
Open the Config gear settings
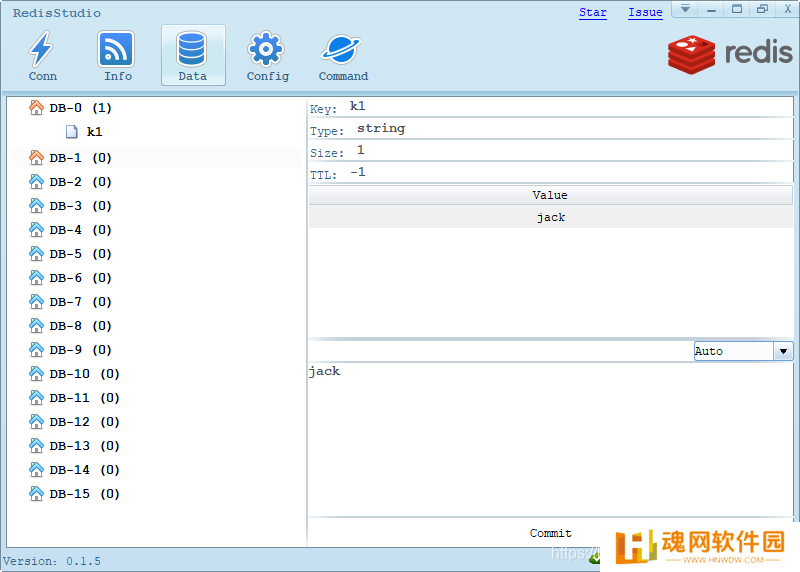(267, 56)
